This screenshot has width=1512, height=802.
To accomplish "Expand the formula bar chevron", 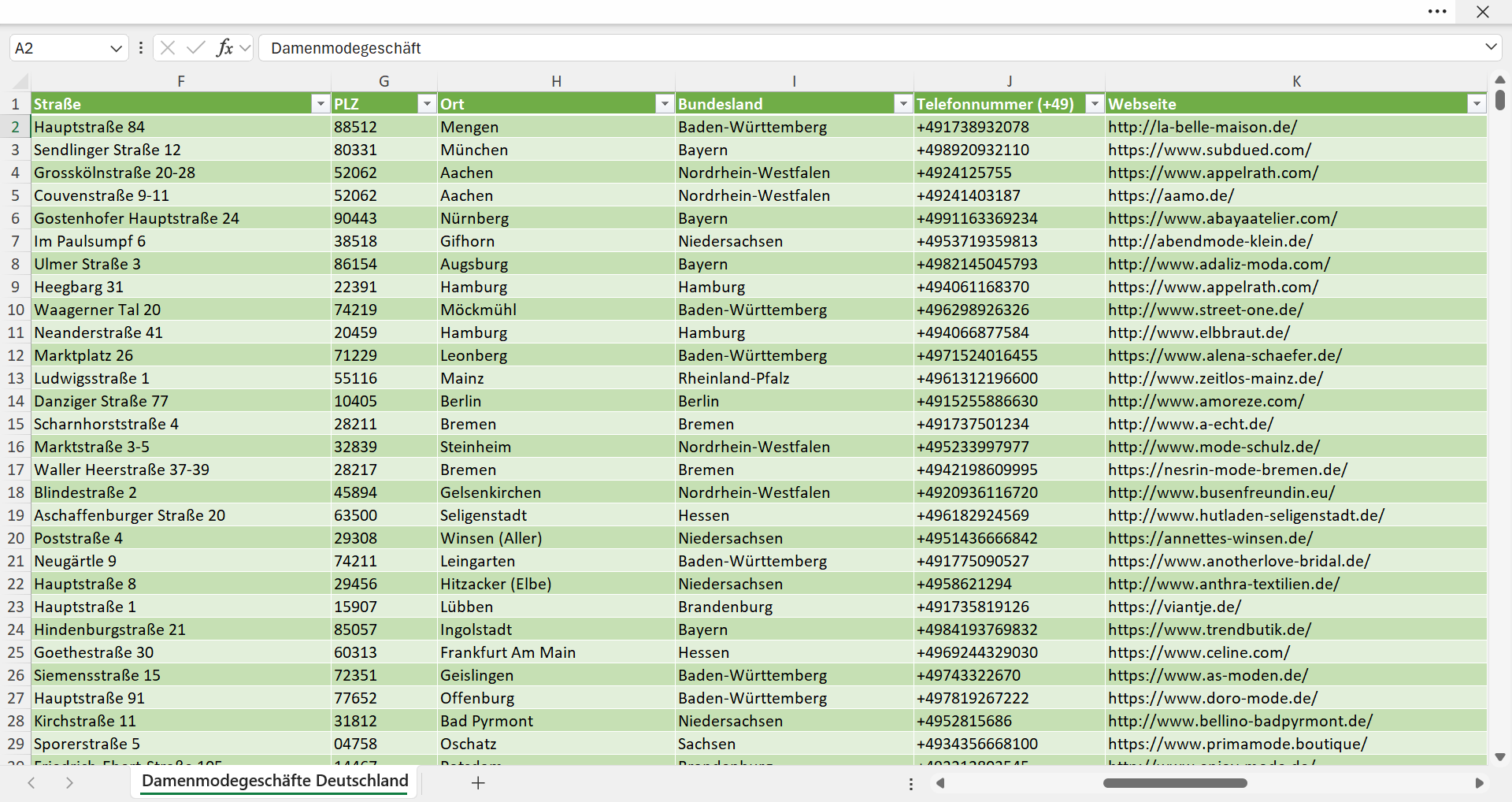I will [x=1491, y=46].
